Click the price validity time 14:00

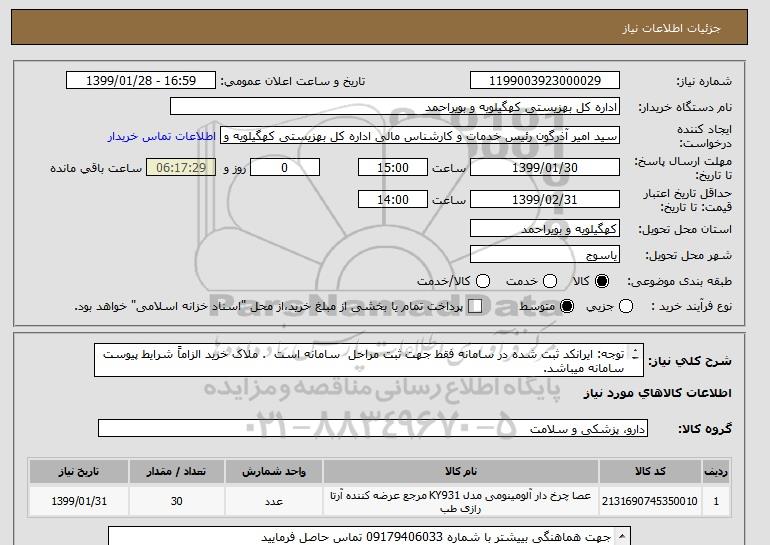click(393, 199)
